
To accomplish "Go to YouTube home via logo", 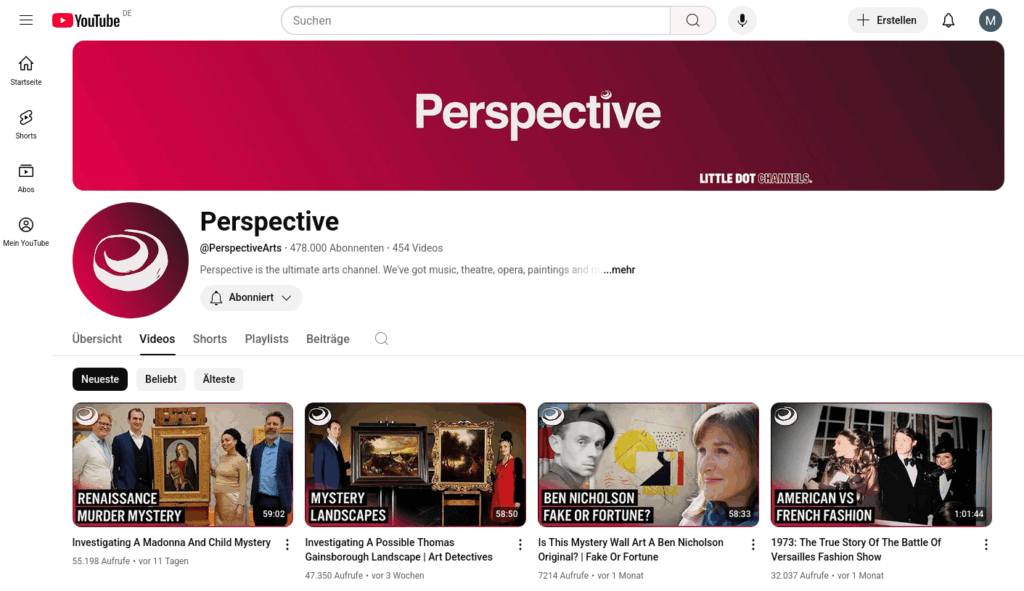I will pos(86,21).
